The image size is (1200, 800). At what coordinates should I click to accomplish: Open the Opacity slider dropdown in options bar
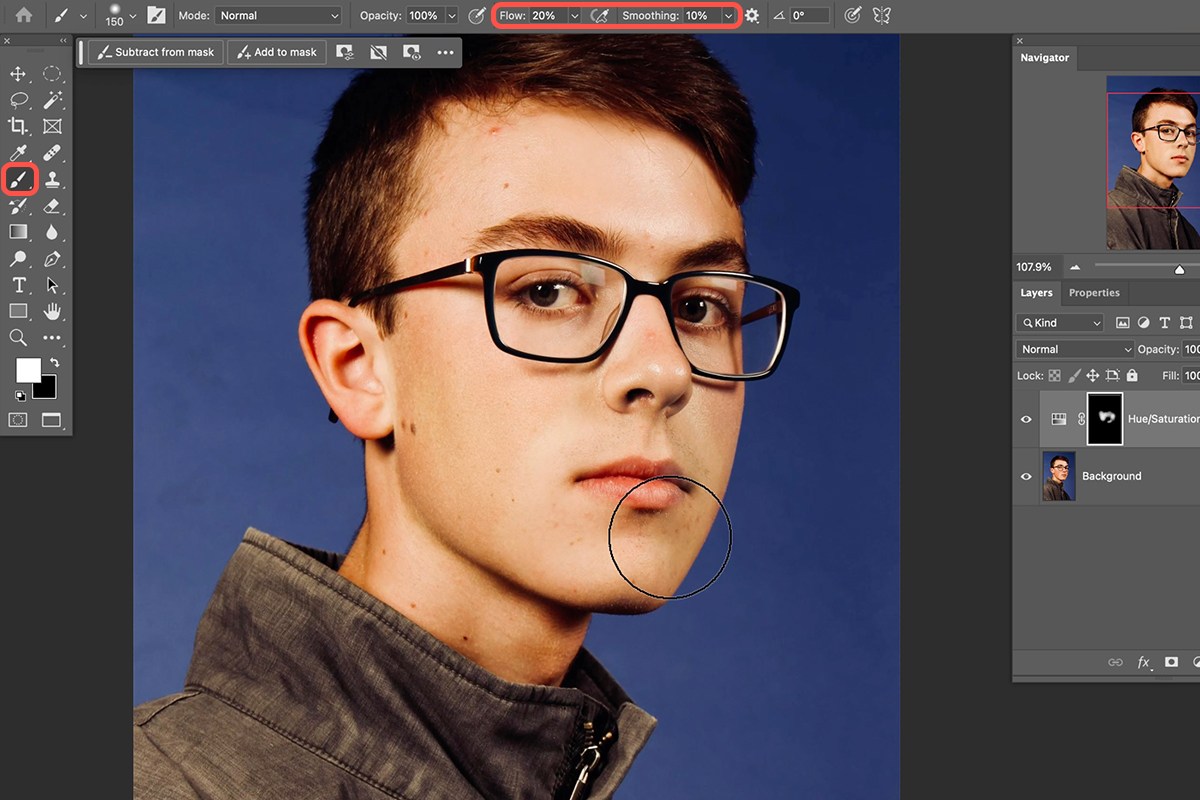point(451,16)
